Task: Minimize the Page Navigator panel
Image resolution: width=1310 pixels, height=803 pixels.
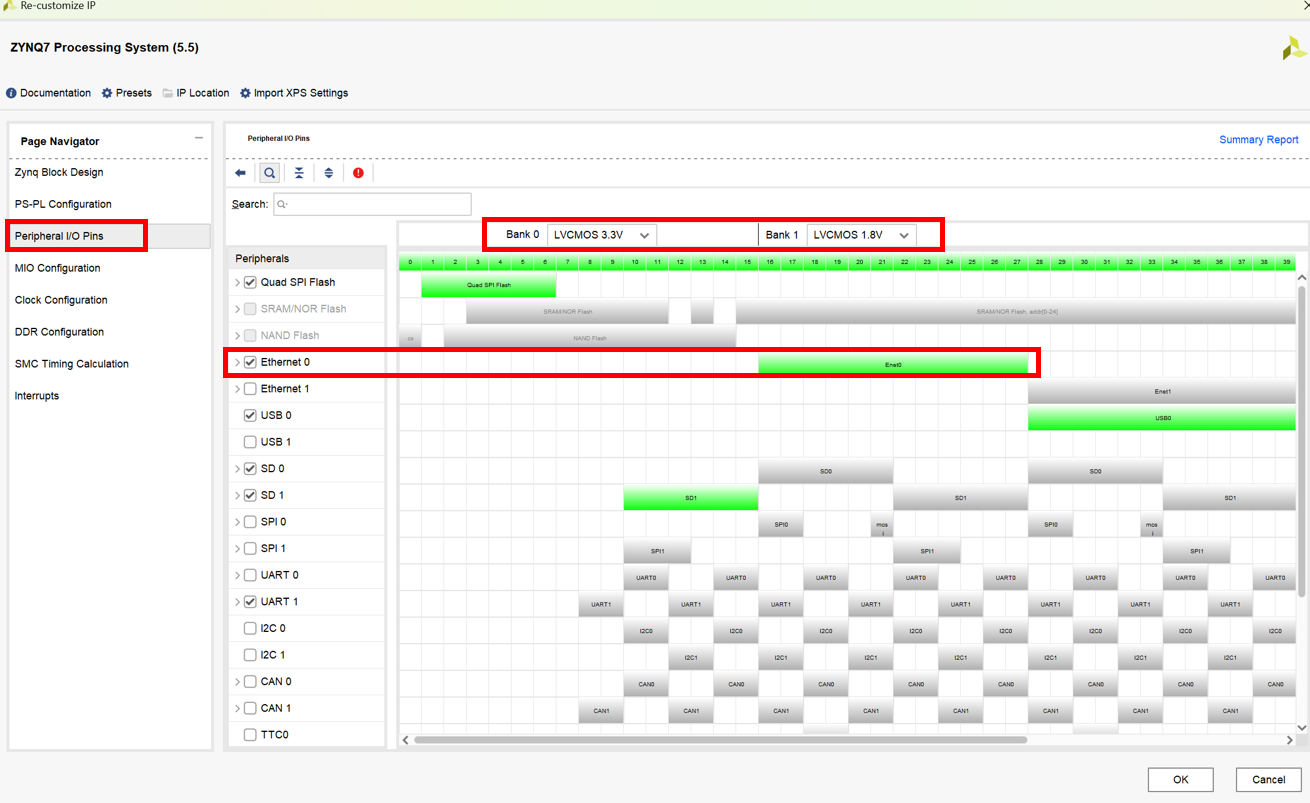Action: point(198,138)
